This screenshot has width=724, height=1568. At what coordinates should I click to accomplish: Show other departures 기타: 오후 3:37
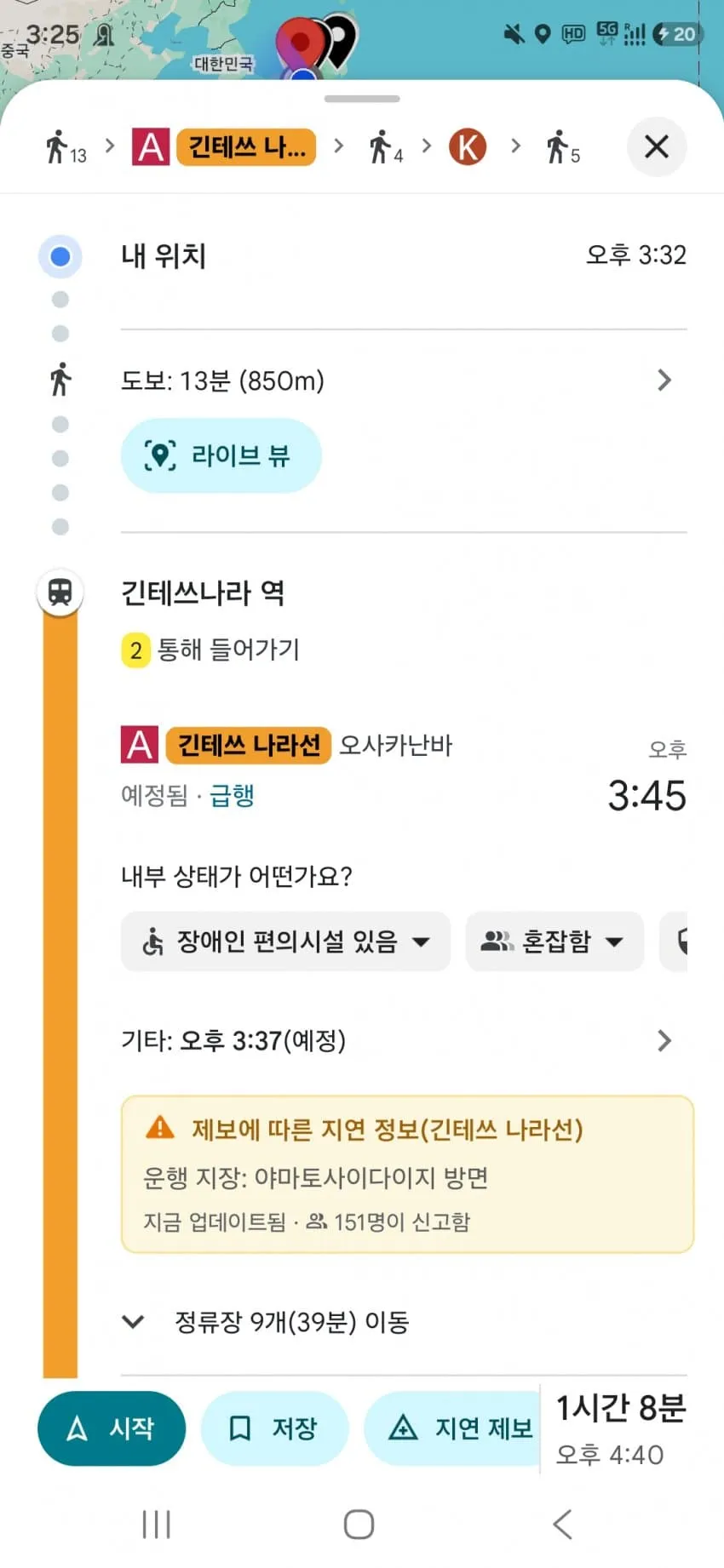[x=404, y=1040]
